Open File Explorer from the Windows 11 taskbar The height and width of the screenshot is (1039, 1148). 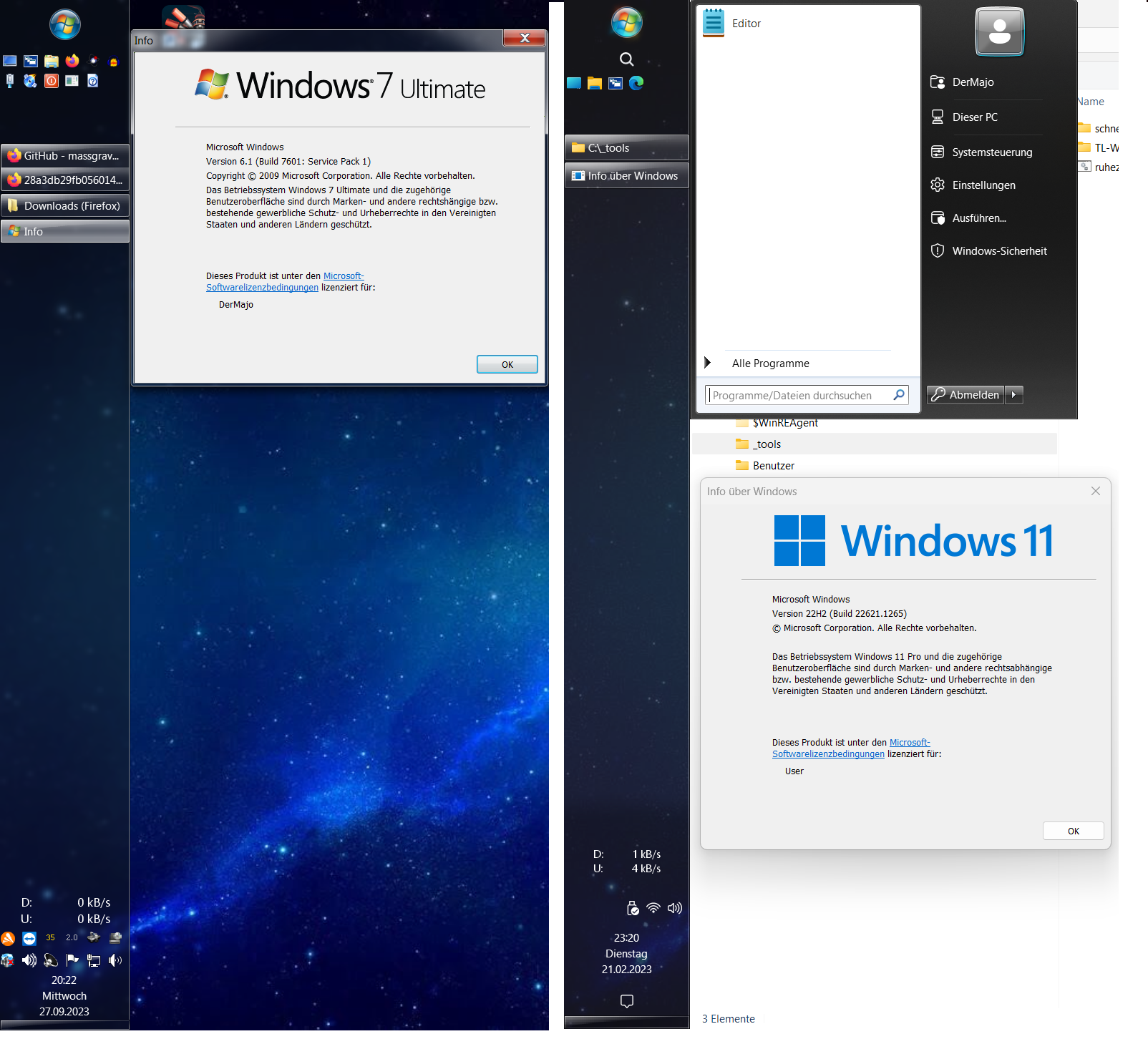point(594,83)
